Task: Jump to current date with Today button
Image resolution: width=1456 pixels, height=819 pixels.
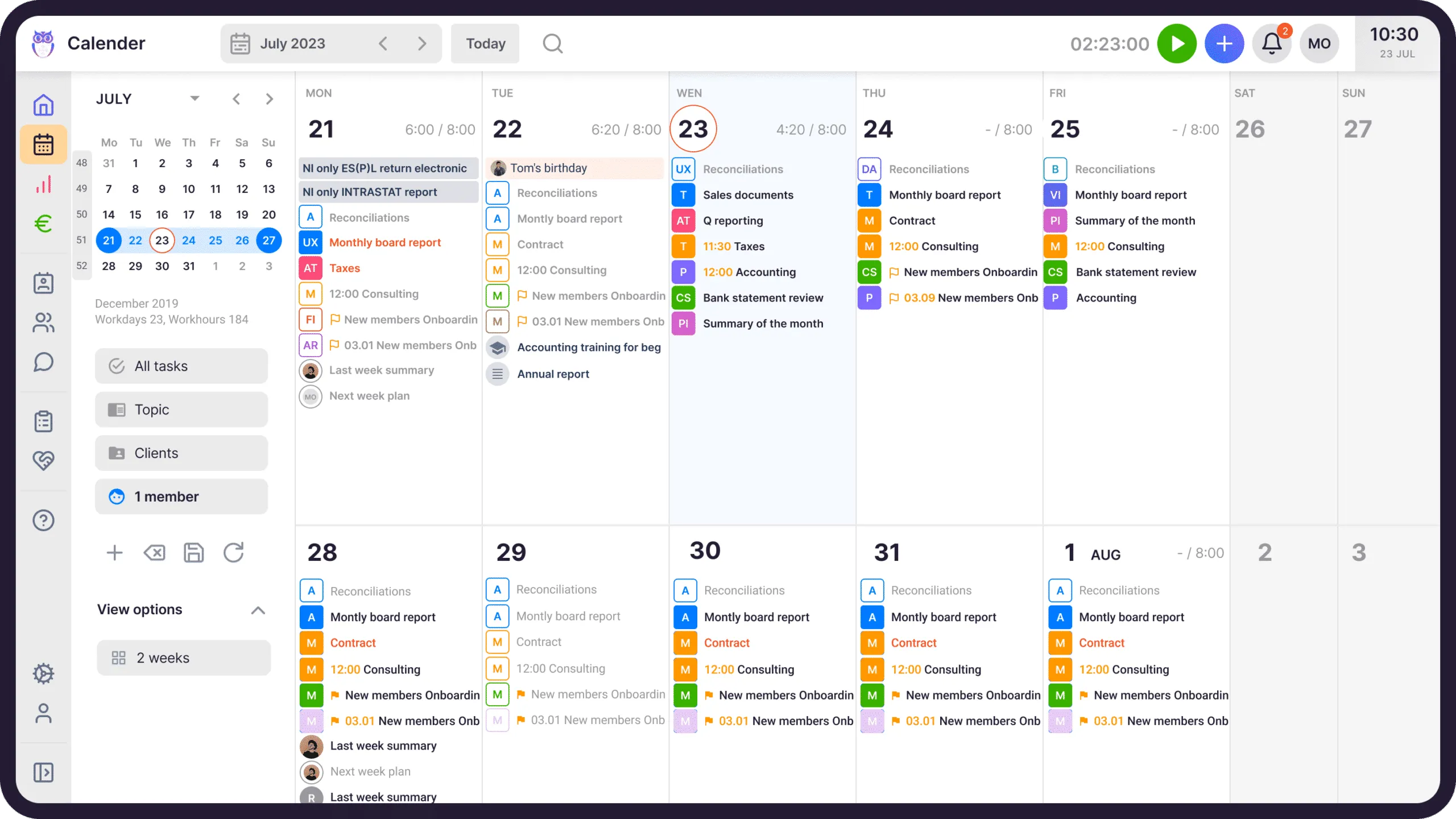Action: 485,43
